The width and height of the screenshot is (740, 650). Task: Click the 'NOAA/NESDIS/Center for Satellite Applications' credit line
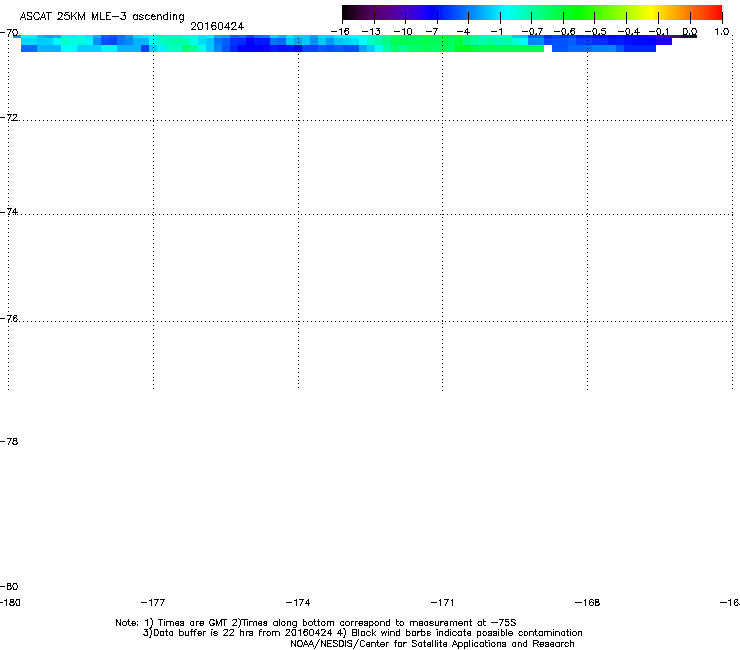(432, 644)
